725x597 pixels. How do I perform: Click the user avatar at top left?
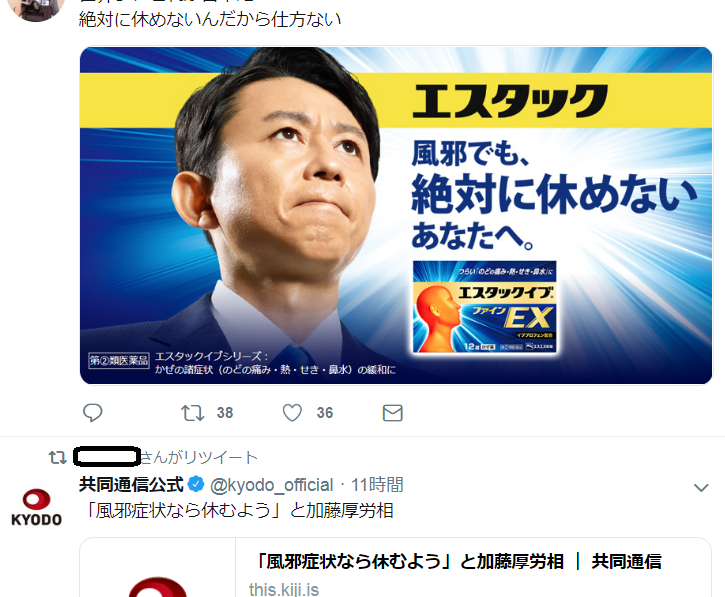click(37, 9)
